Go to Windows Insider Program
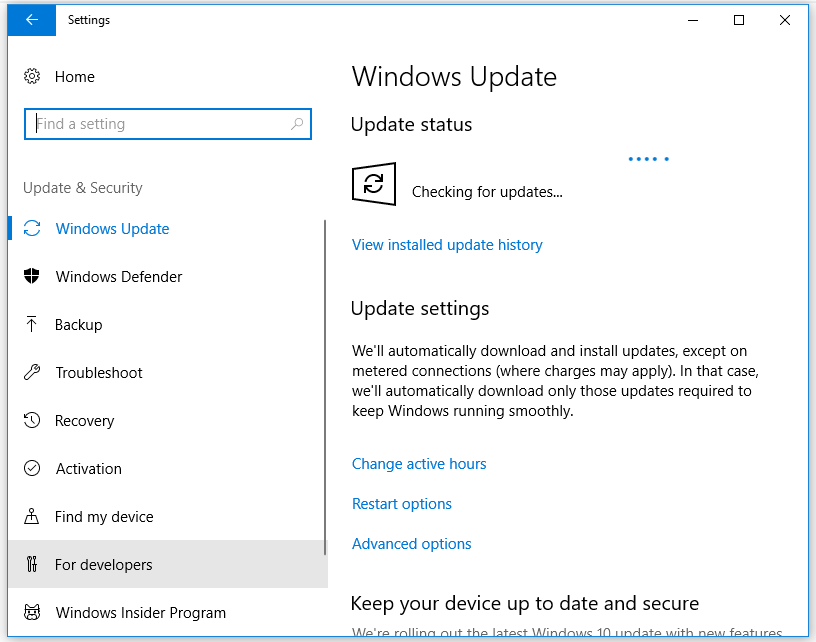The width and height of the screenshot is (816, 642). click(x=168, y=612)
